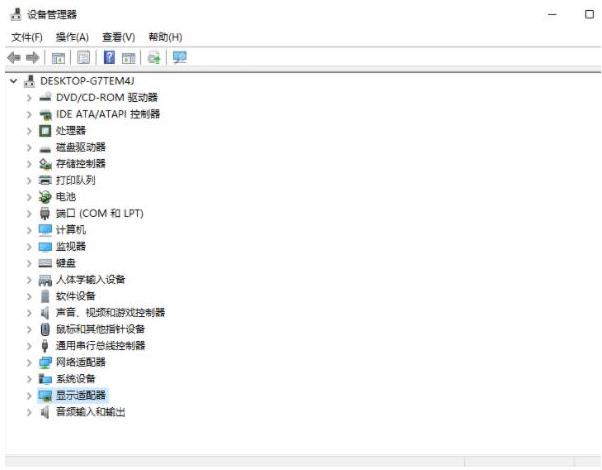
Task: Select the 软件设备 tree row
Action: (76, 296)
